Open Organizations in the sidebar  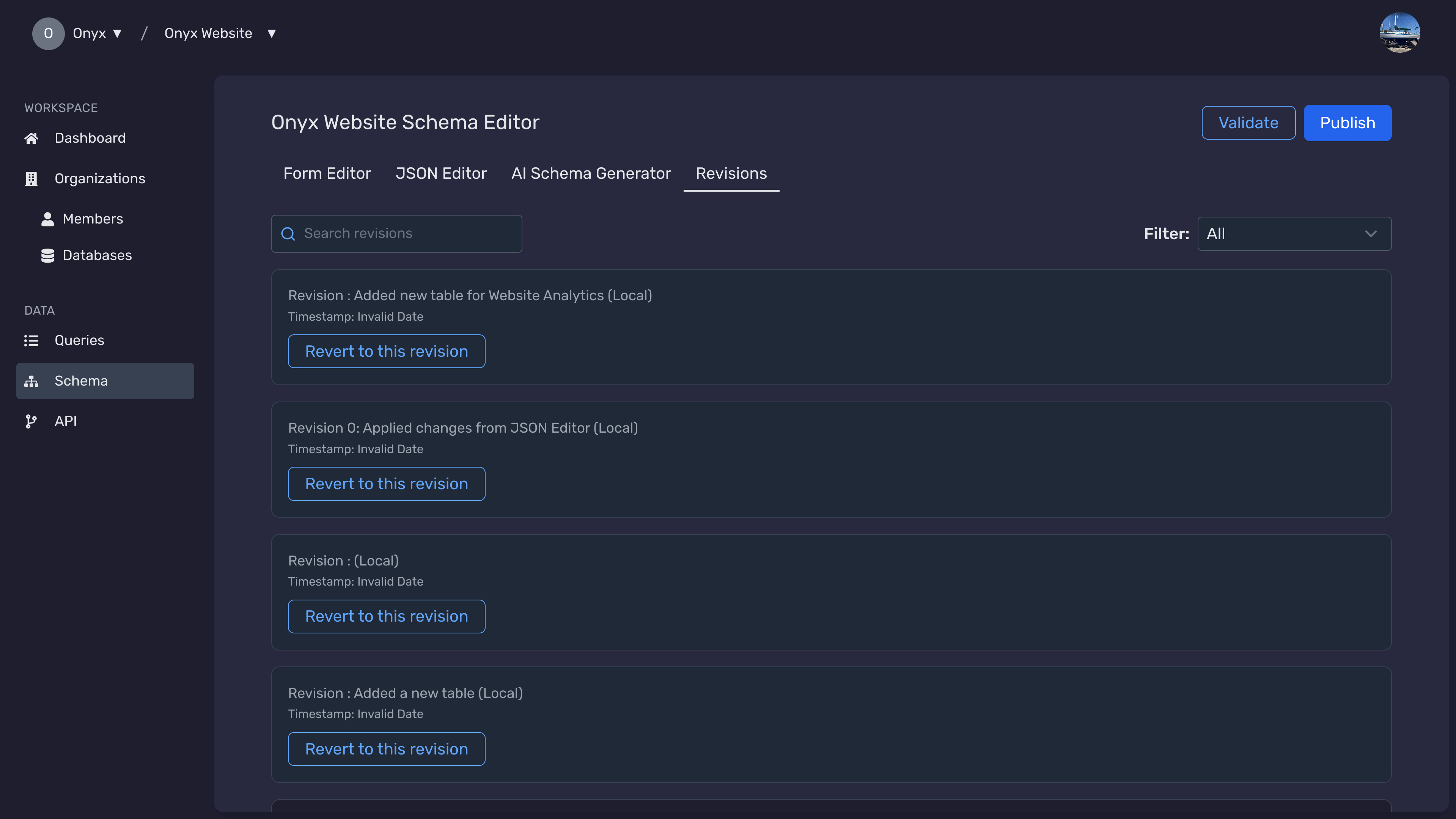pyautogui.click(x=105, y=179)
